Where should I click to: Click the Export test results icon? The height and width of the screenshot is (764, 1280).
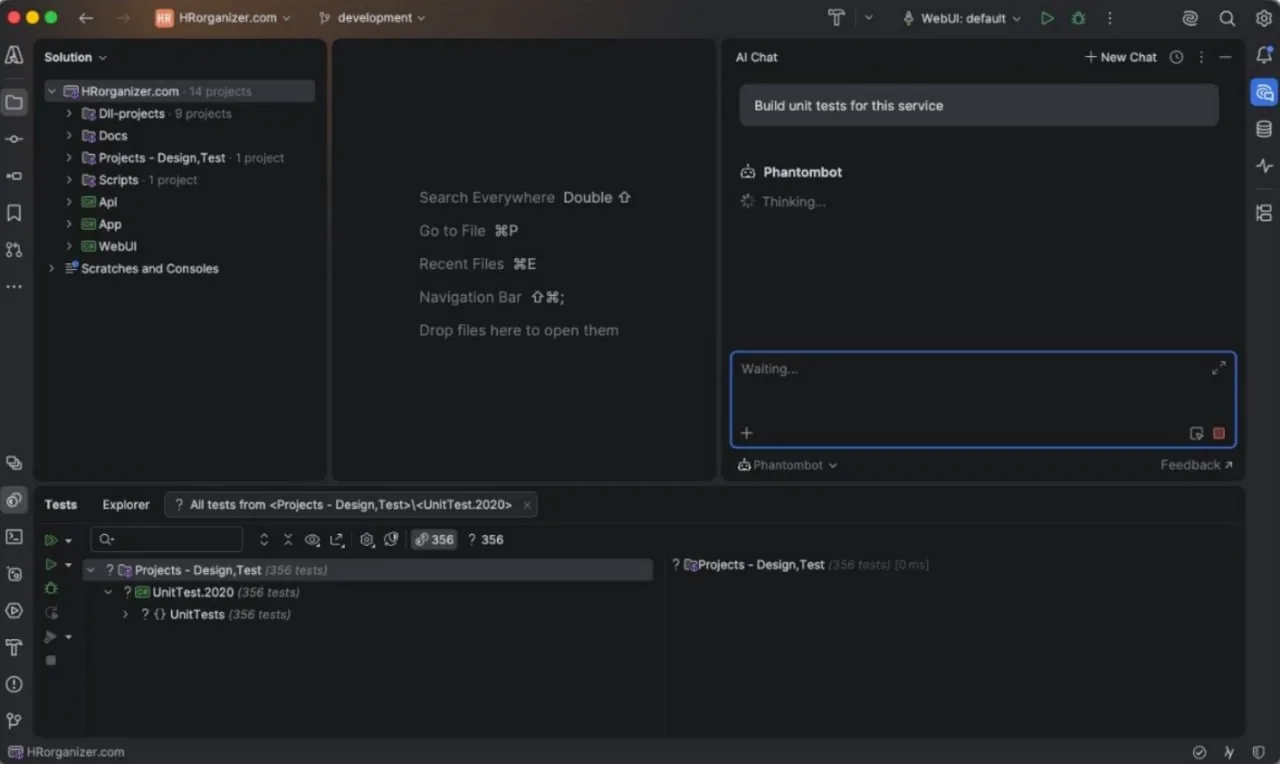[x=337, y=540]
